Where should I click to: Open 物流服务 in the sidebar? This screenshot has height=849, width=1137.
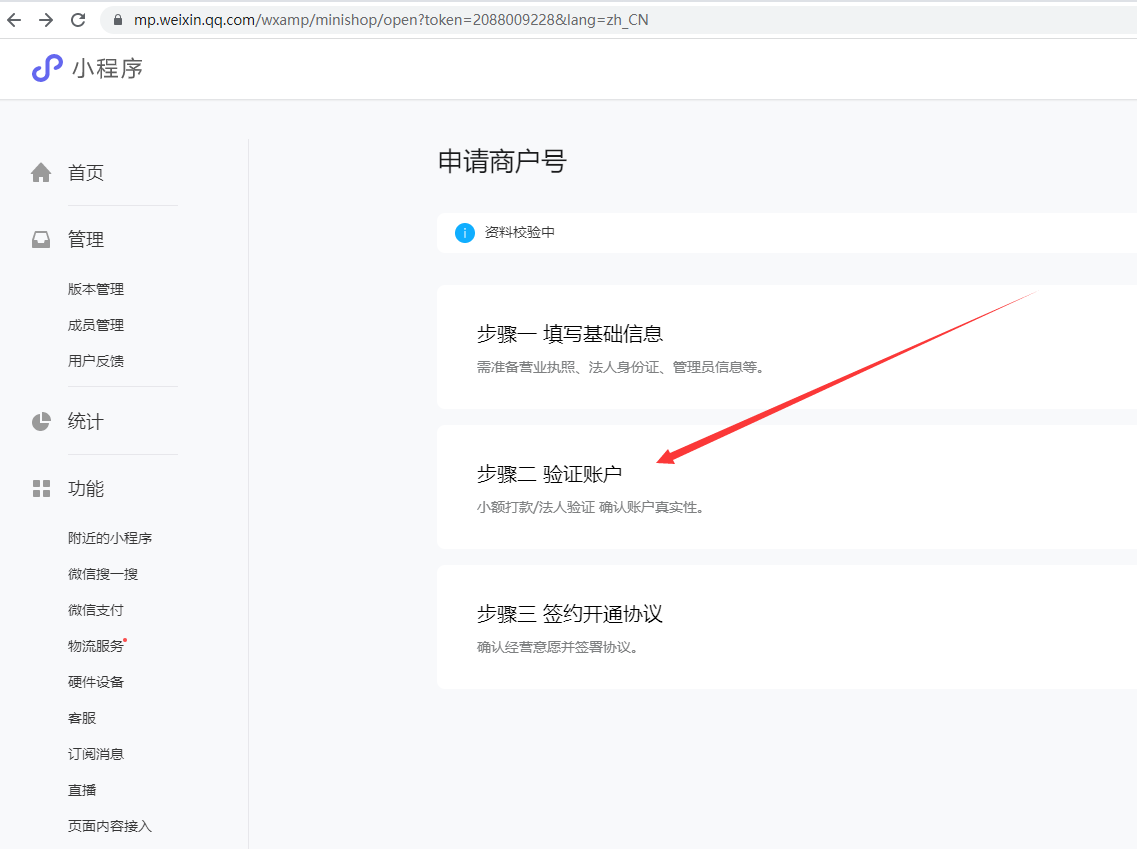pyautogui.click(x=96, y=646)
